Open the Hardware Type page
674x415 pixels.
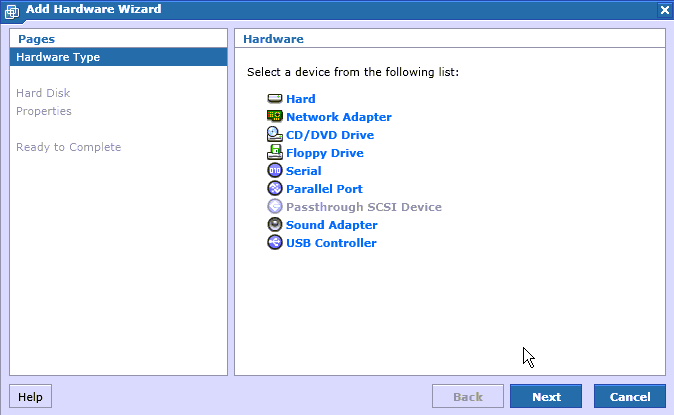[x=118, y=57]
